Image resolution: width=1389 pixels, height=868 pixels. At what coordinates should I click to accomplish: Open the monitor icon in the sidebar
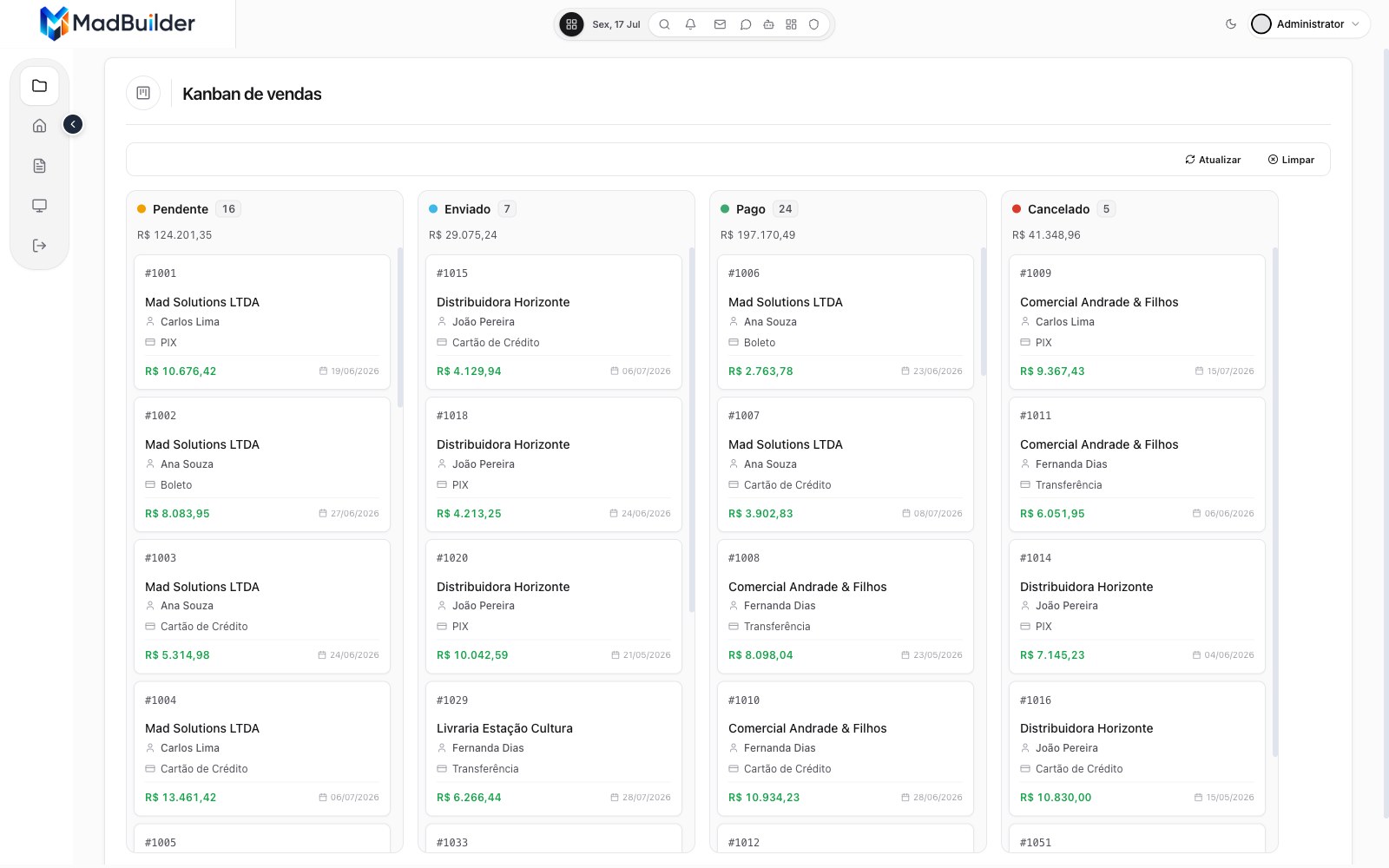point(39,206)
